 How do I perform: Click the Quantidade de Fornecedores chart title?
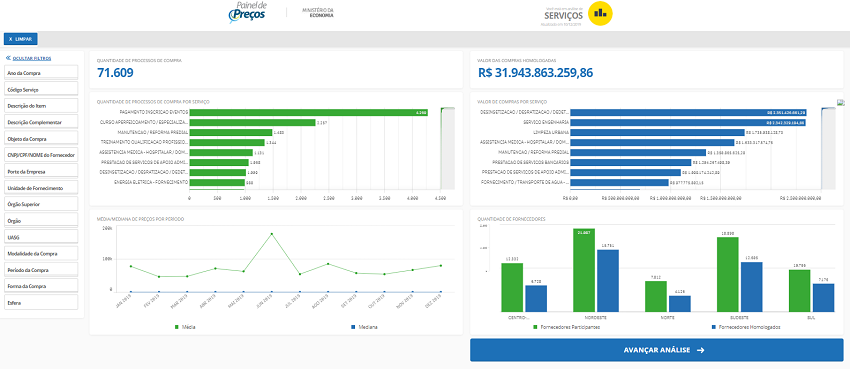click(511, 219)
